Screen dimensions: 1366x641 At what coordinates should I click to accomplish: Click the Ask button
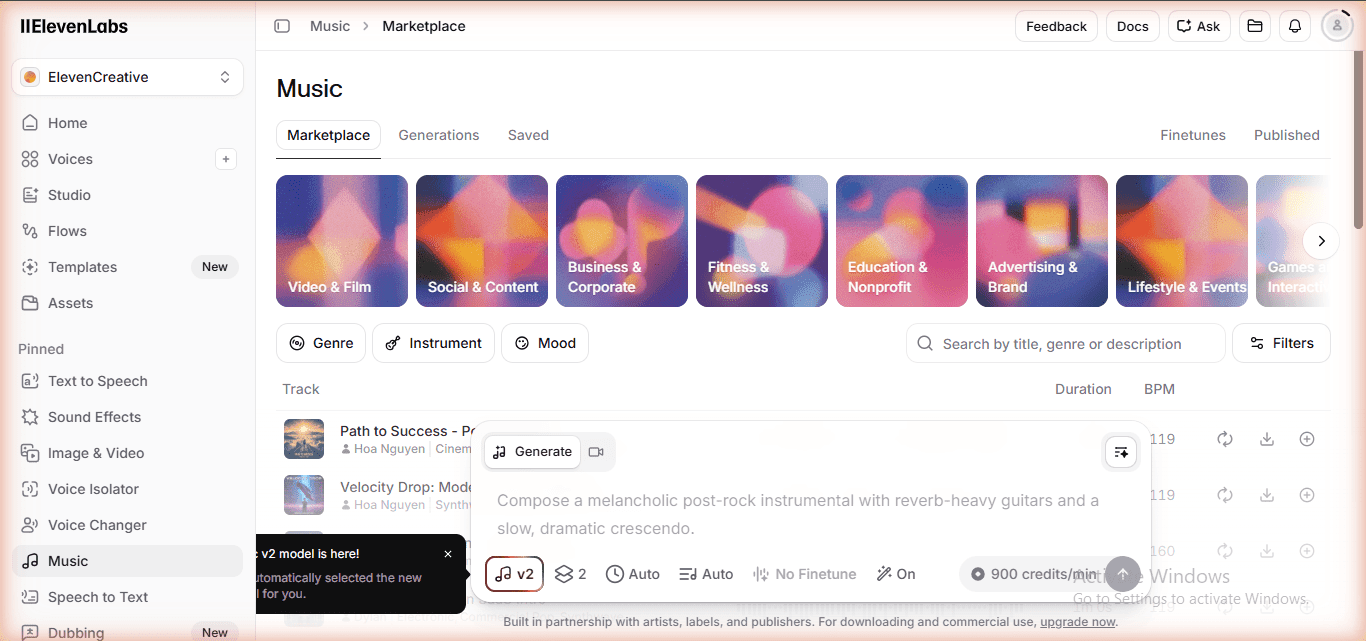click(x=1199, y=26)
